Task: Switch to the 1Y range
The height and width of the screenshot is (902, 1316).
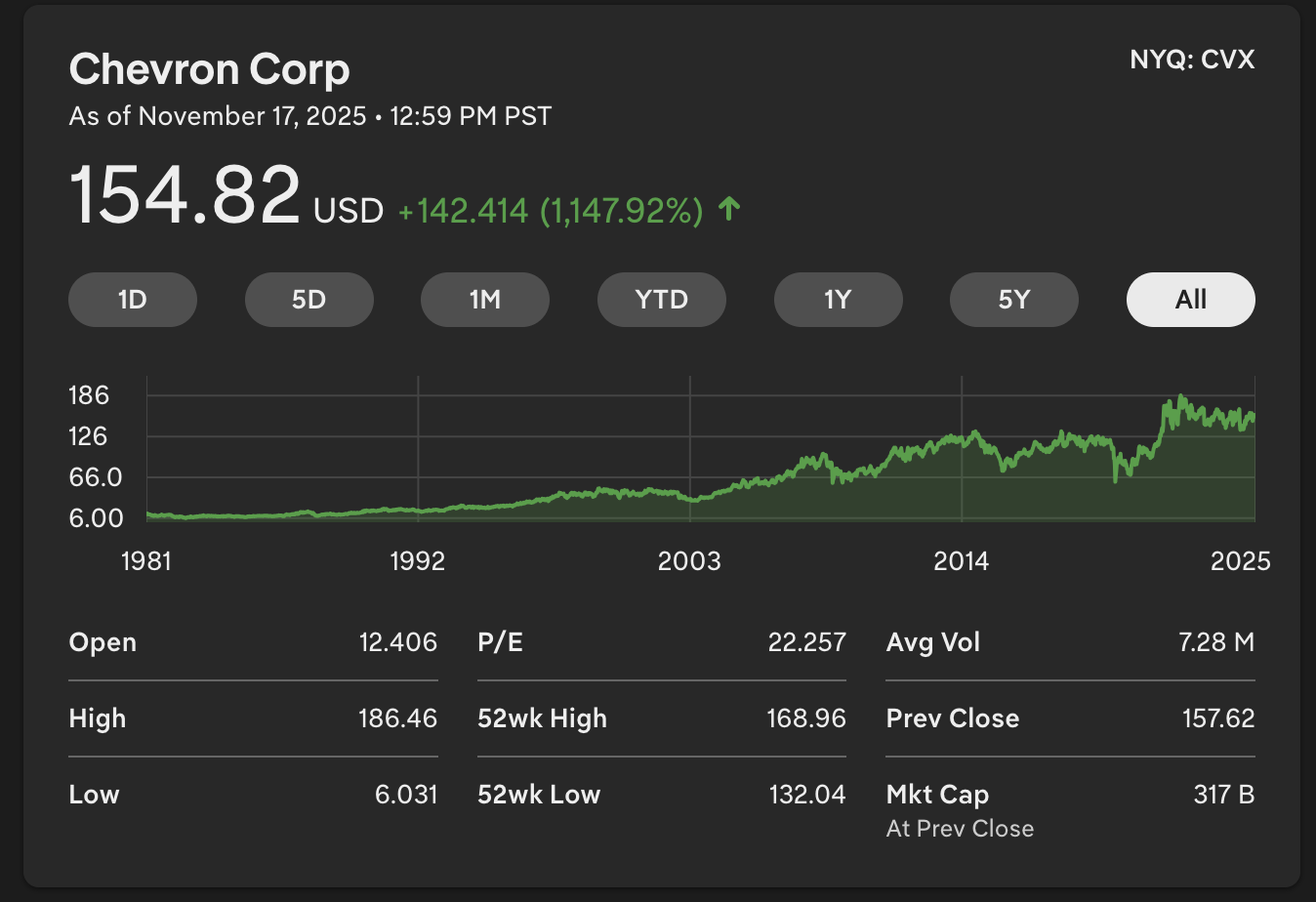Action: [x=838, y=300]
